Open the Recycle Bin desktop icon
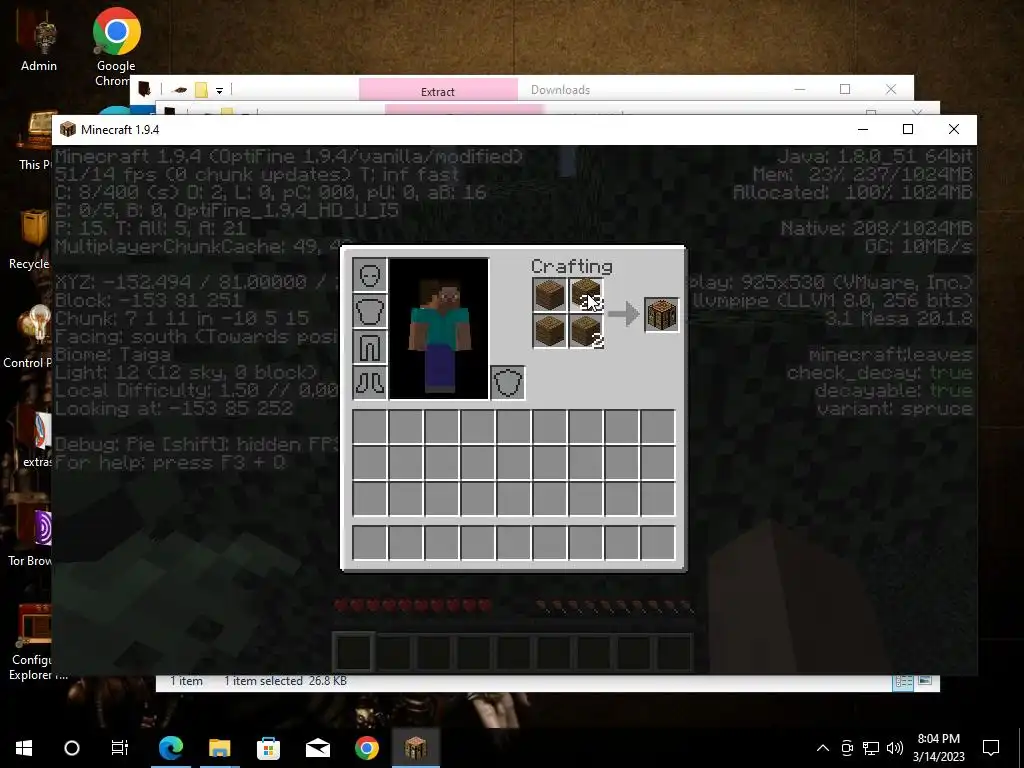The width and height of the screenshot is (1024, 768). [x=29, y=239]
